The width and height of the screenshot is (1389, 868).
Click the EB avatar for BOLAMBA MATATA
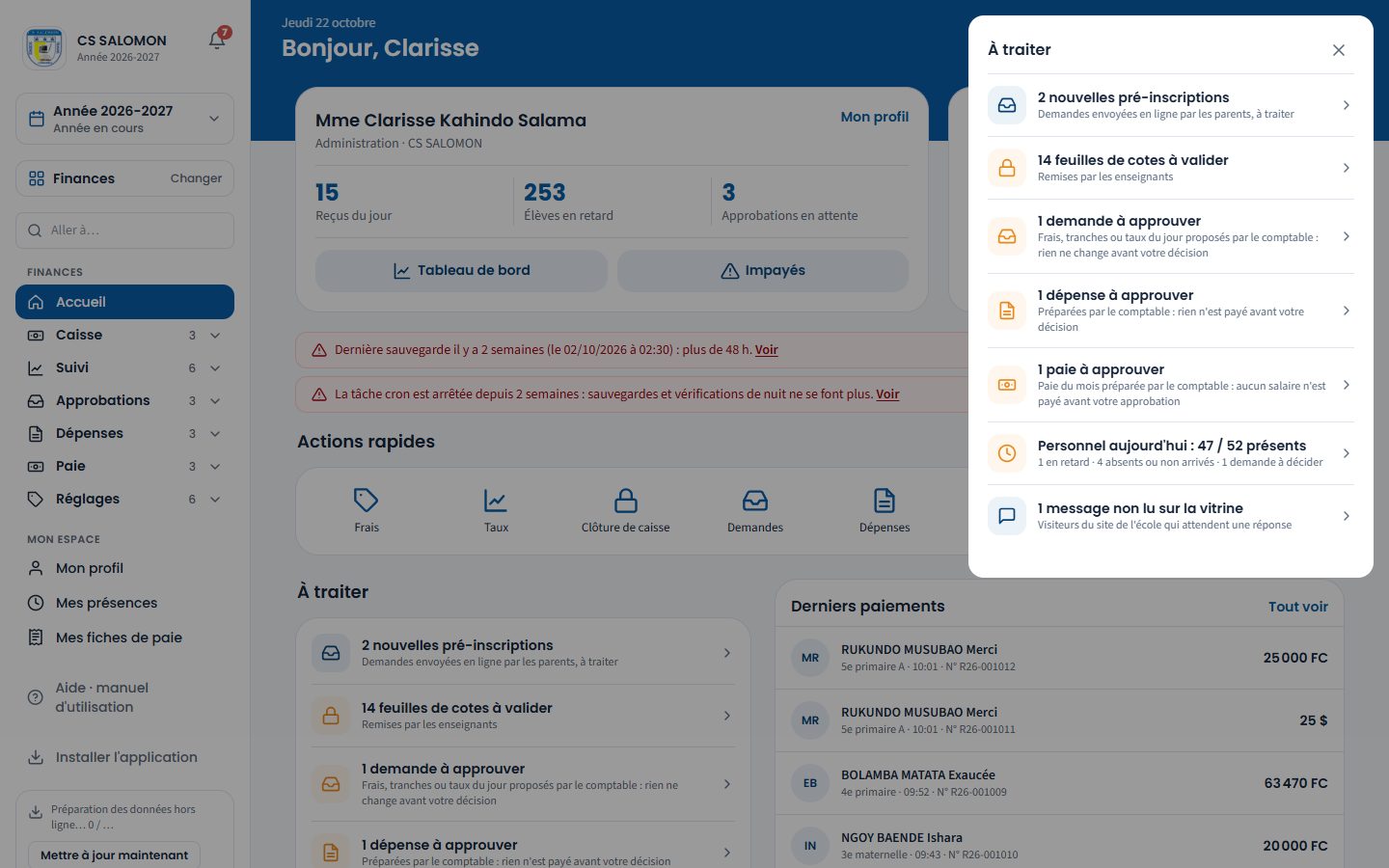tap(810, 783)
